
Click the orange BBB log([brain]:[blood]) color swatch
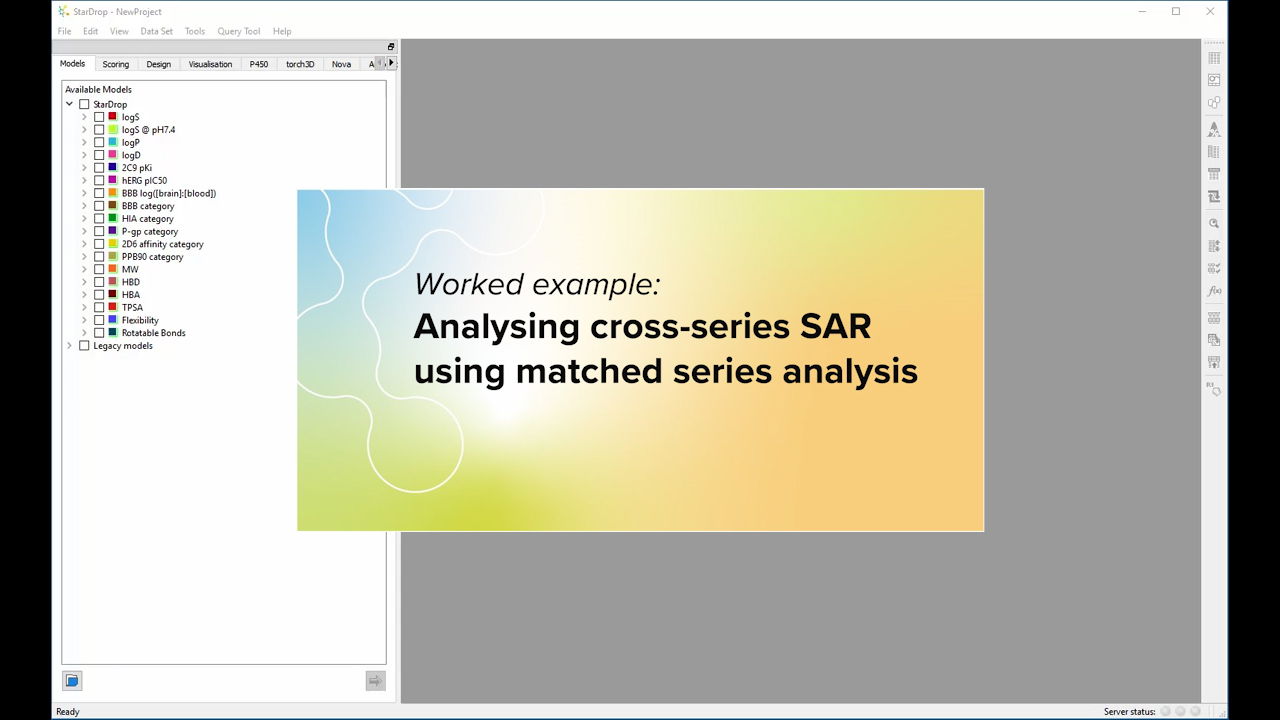pos(113,193)
